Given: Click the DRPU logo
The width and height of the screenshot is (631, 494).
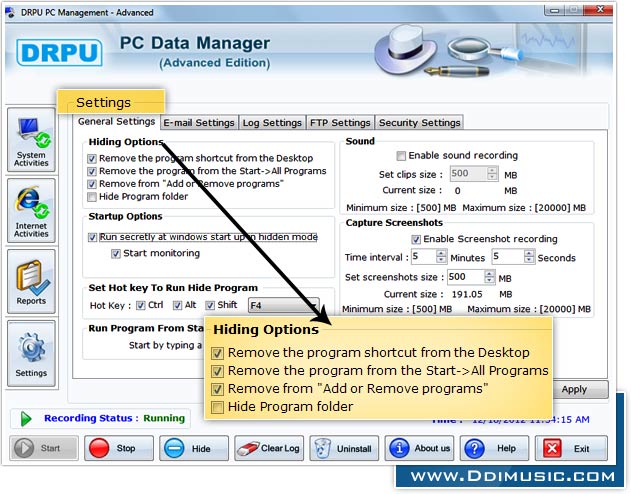Looking at the screenshot, I should (x=60, y=53).
